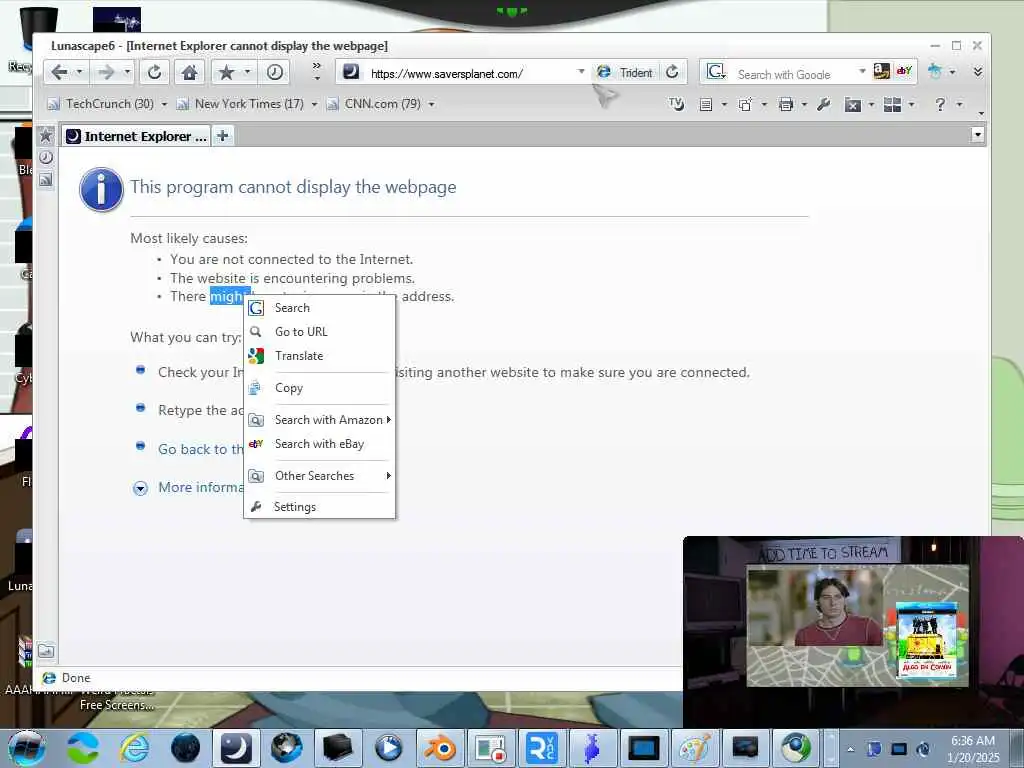Screen dimensions: 1024x768
Task: Switch to the Internet Explorer tab
Action: pyautogui.click(x=136, y=136)
